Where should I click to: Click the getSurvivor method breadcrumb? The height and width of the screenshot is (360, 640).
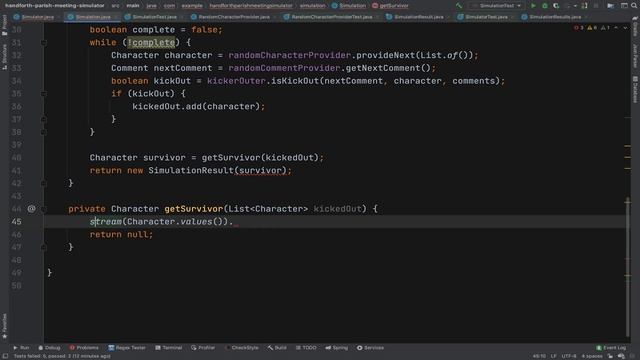click(390, 6)
